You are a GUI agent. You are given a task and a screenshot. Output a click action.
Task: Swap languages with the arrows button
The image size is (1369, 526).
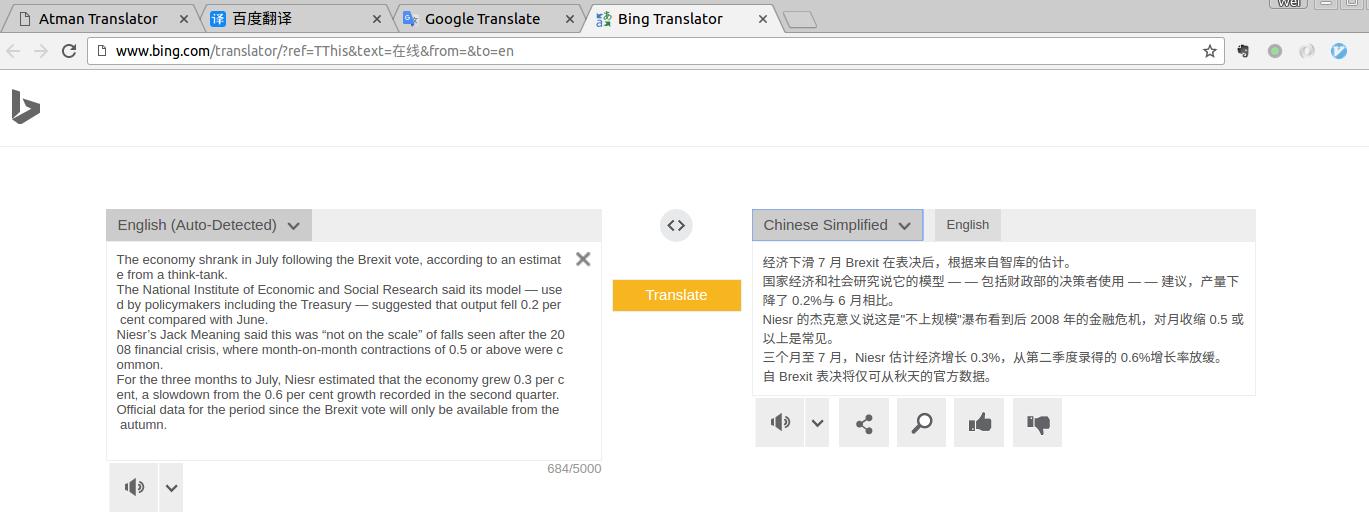[676, 225]
